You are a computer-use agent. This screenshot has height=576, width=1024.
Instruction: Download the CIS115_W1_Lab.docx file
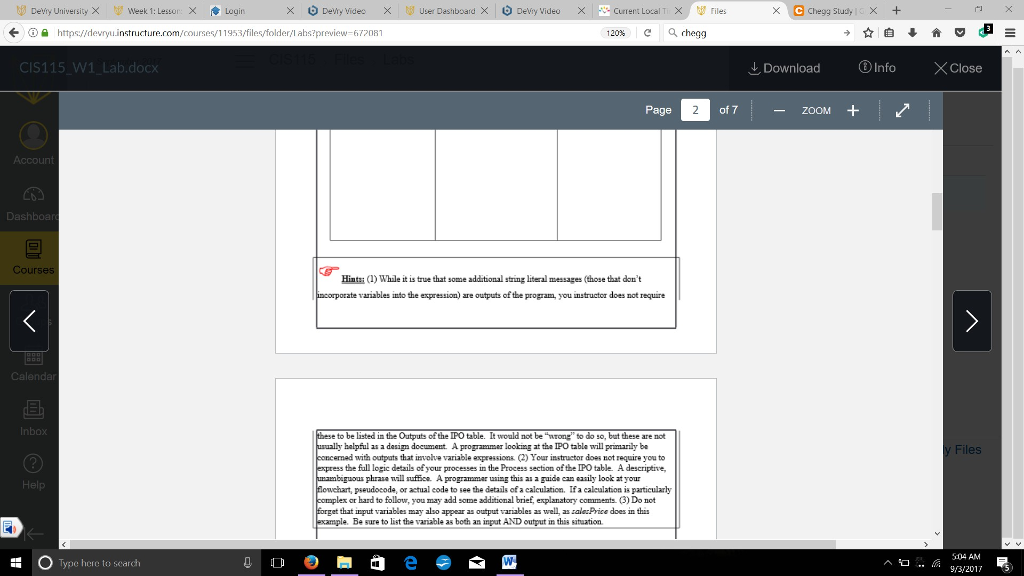coord(784,68)
